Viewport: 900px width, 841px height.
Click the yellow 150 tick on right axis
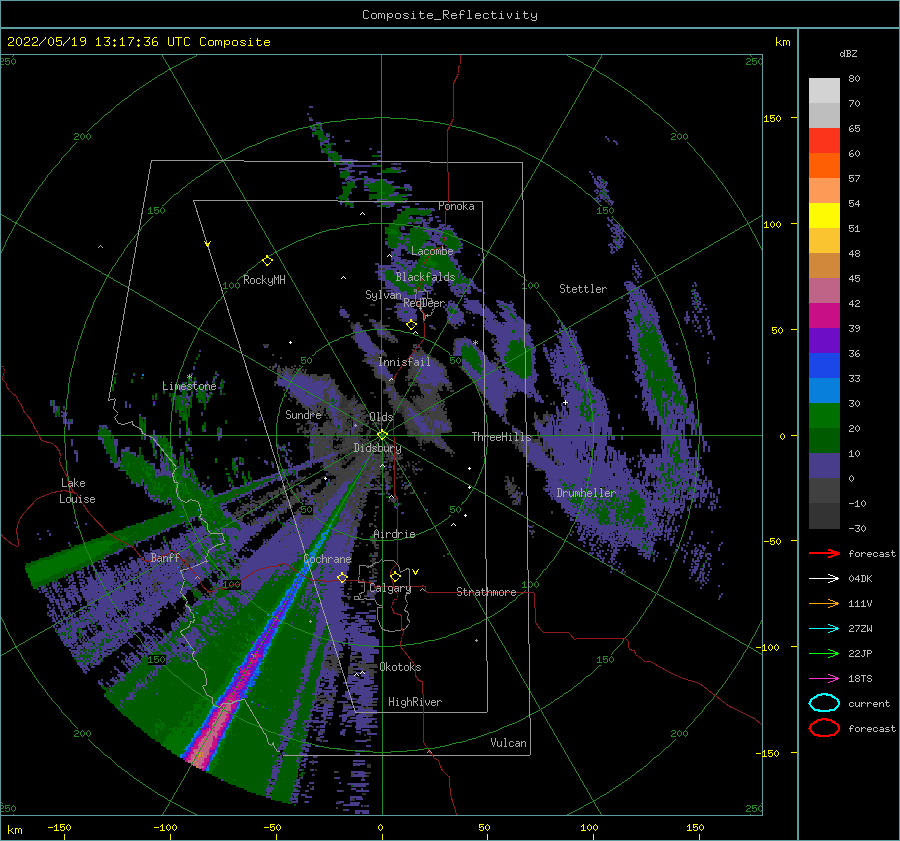tap(772, 118)
